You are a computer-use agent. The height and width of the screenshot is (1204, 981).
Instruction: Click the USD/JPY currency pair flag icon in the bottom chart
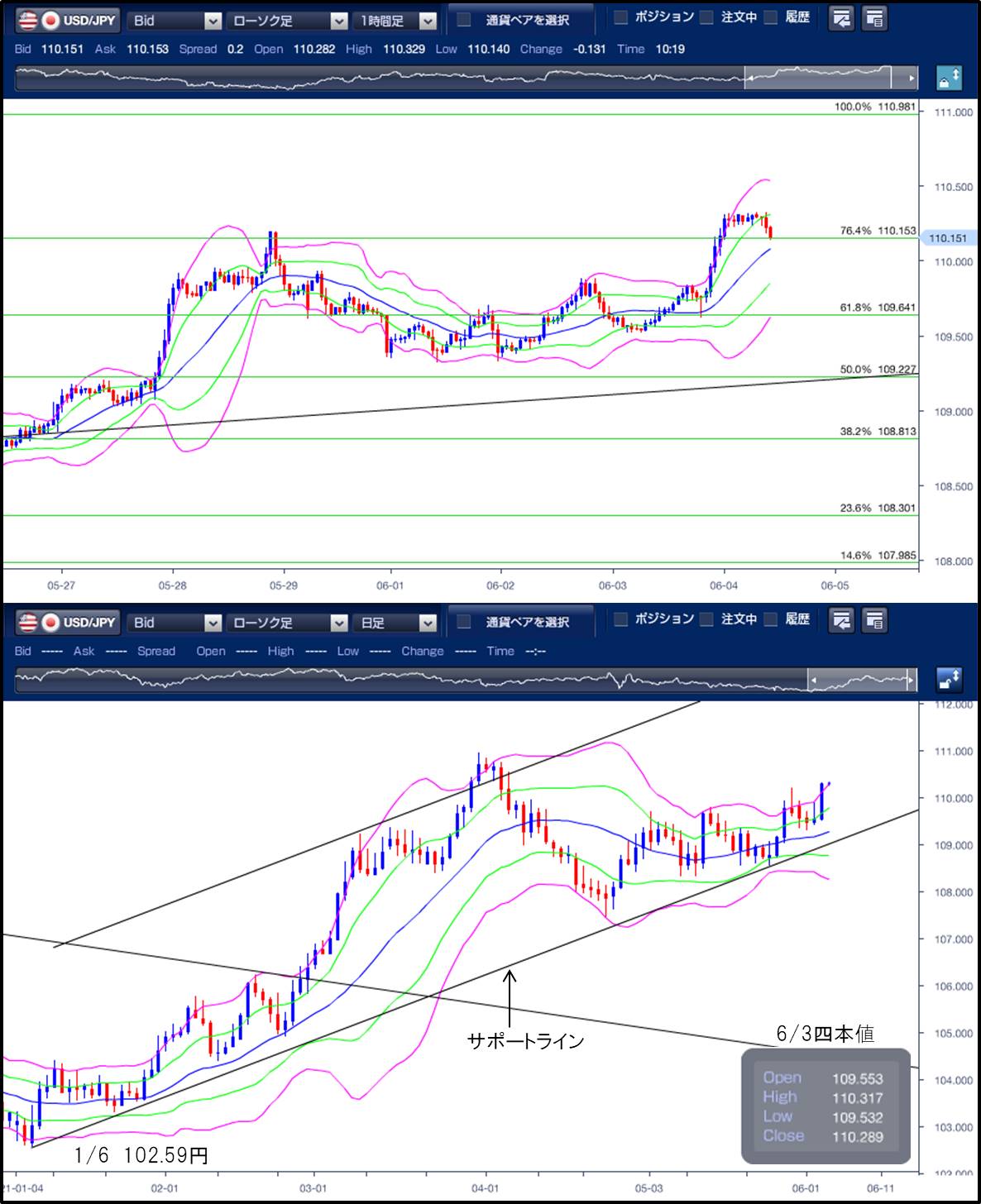pyautogui.click(x=39, y=622)
